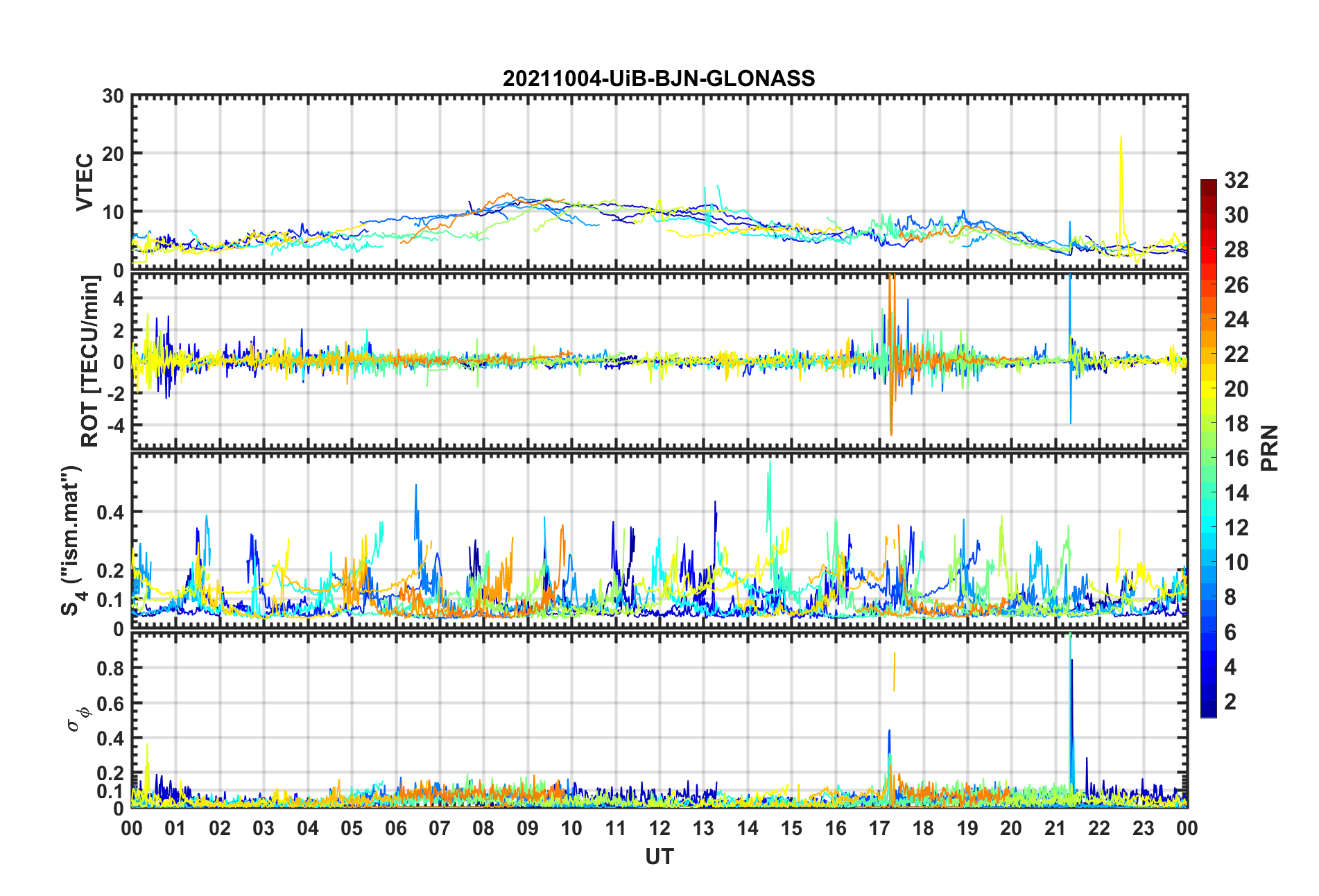The height and width of the screenshot is (896, 1319).
Task: Click x-axis tick label 17
Action: point(879,828)
